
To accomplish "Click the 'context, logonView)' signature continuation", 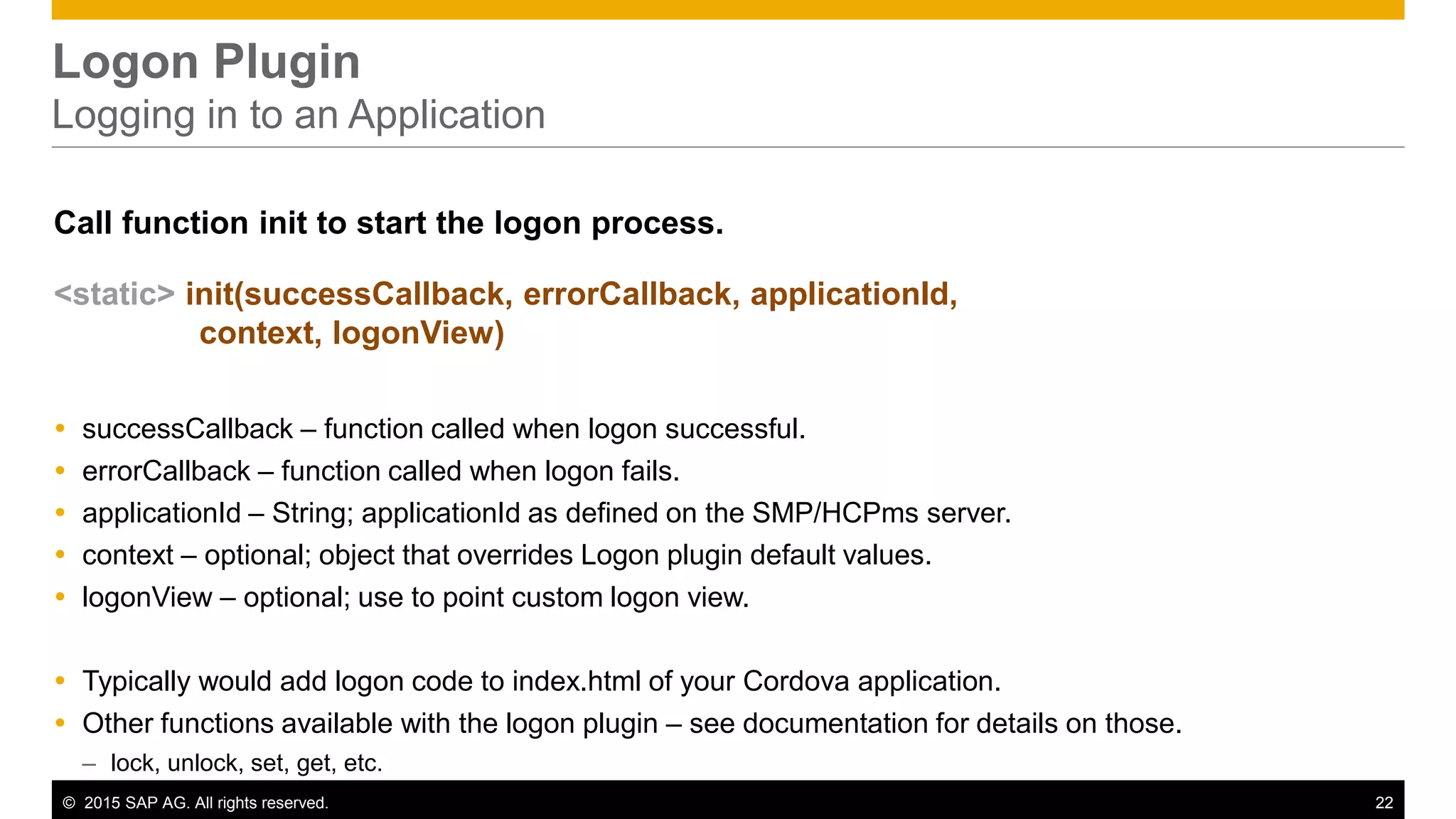I will [x=352, y=333].
